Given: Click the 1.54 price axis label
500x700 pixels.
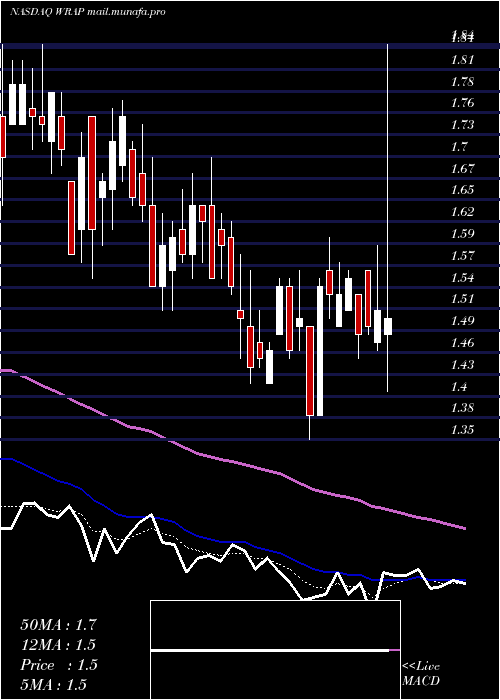Looking at the screenshot, I should tap(462, 277).
